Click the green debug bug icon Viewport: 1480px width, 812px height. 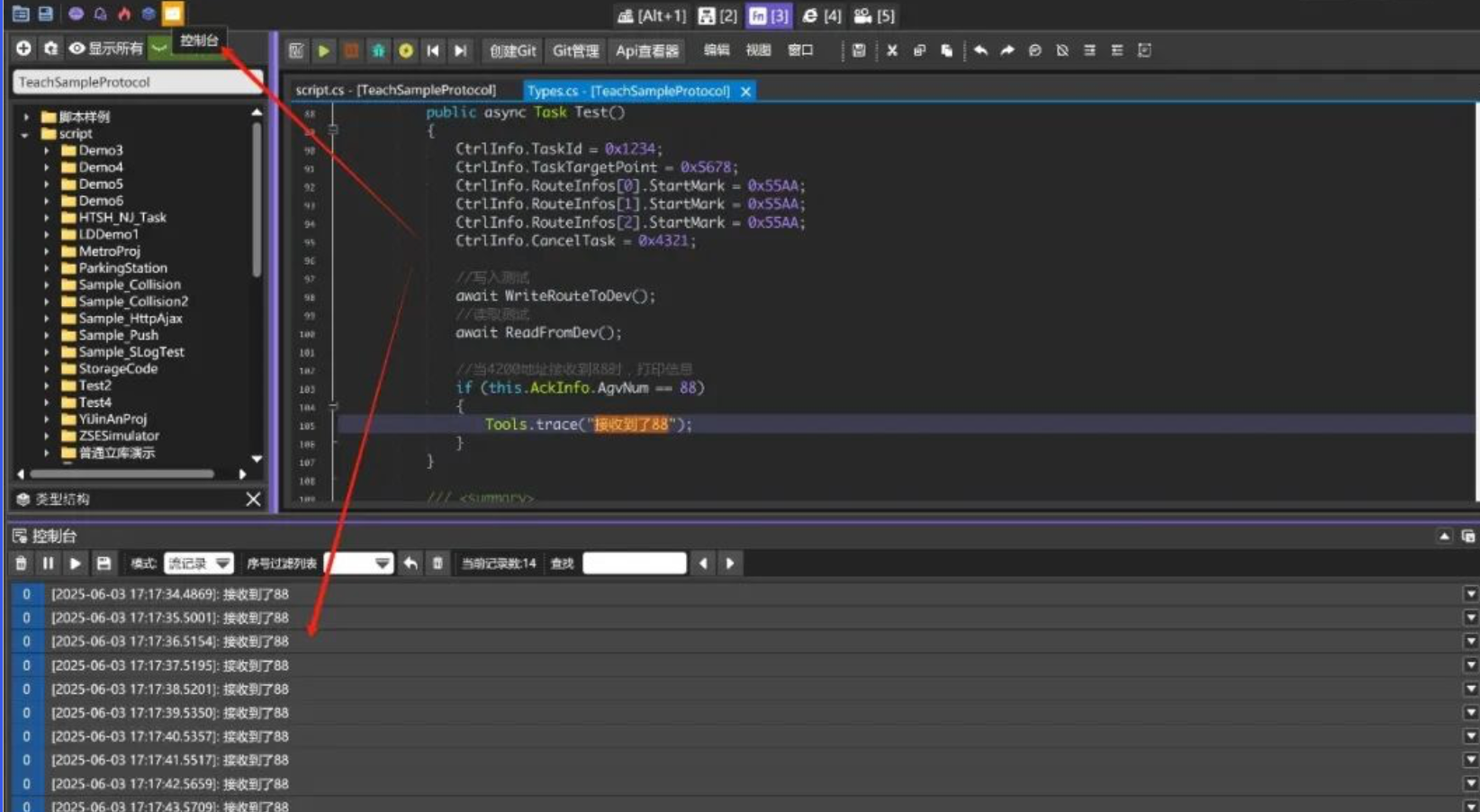click(378, 51)
